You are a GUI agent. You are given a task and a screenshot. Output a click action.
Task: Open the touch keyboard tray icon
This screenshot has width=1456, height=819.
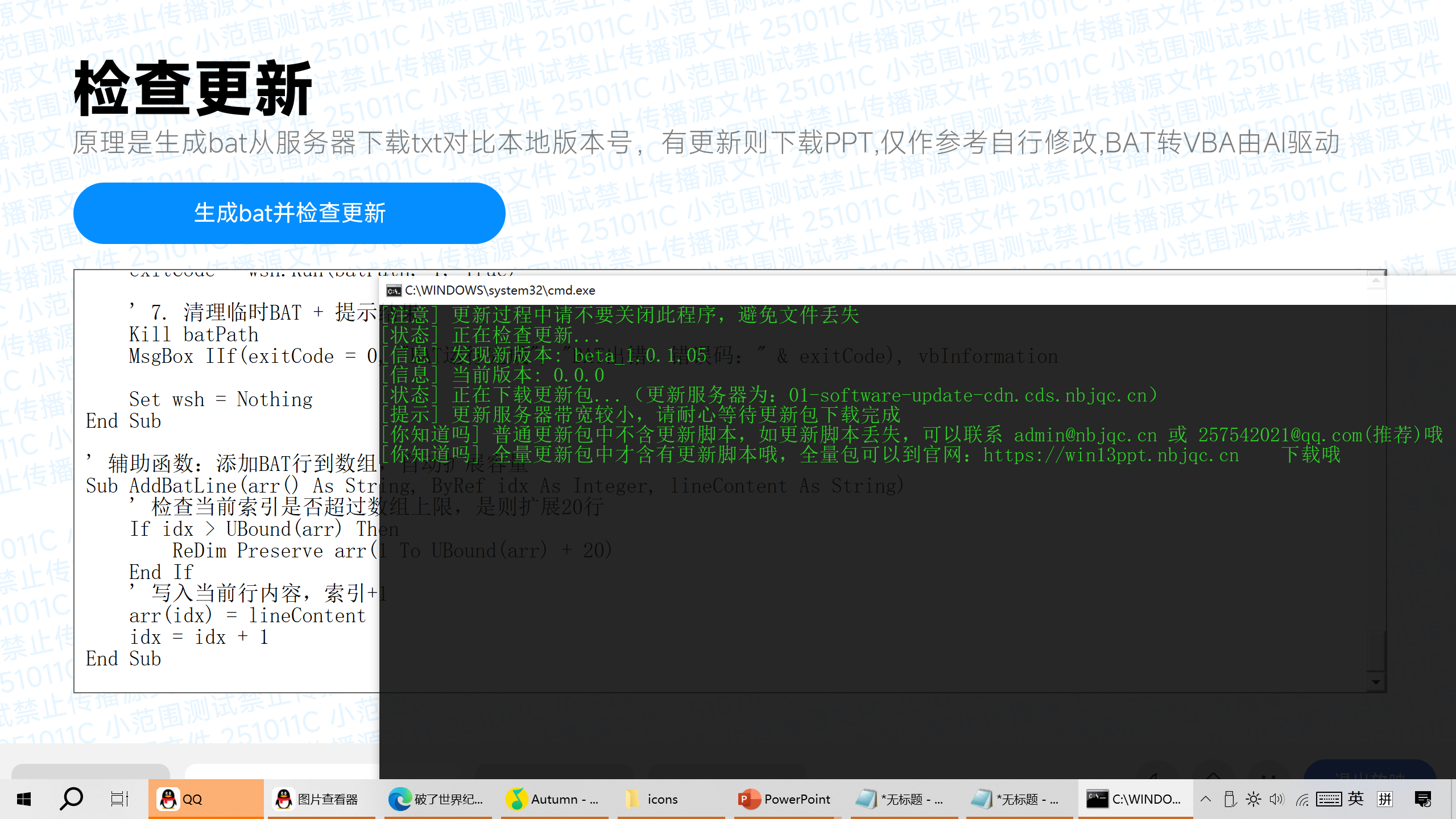click(x=1329, y=799)
